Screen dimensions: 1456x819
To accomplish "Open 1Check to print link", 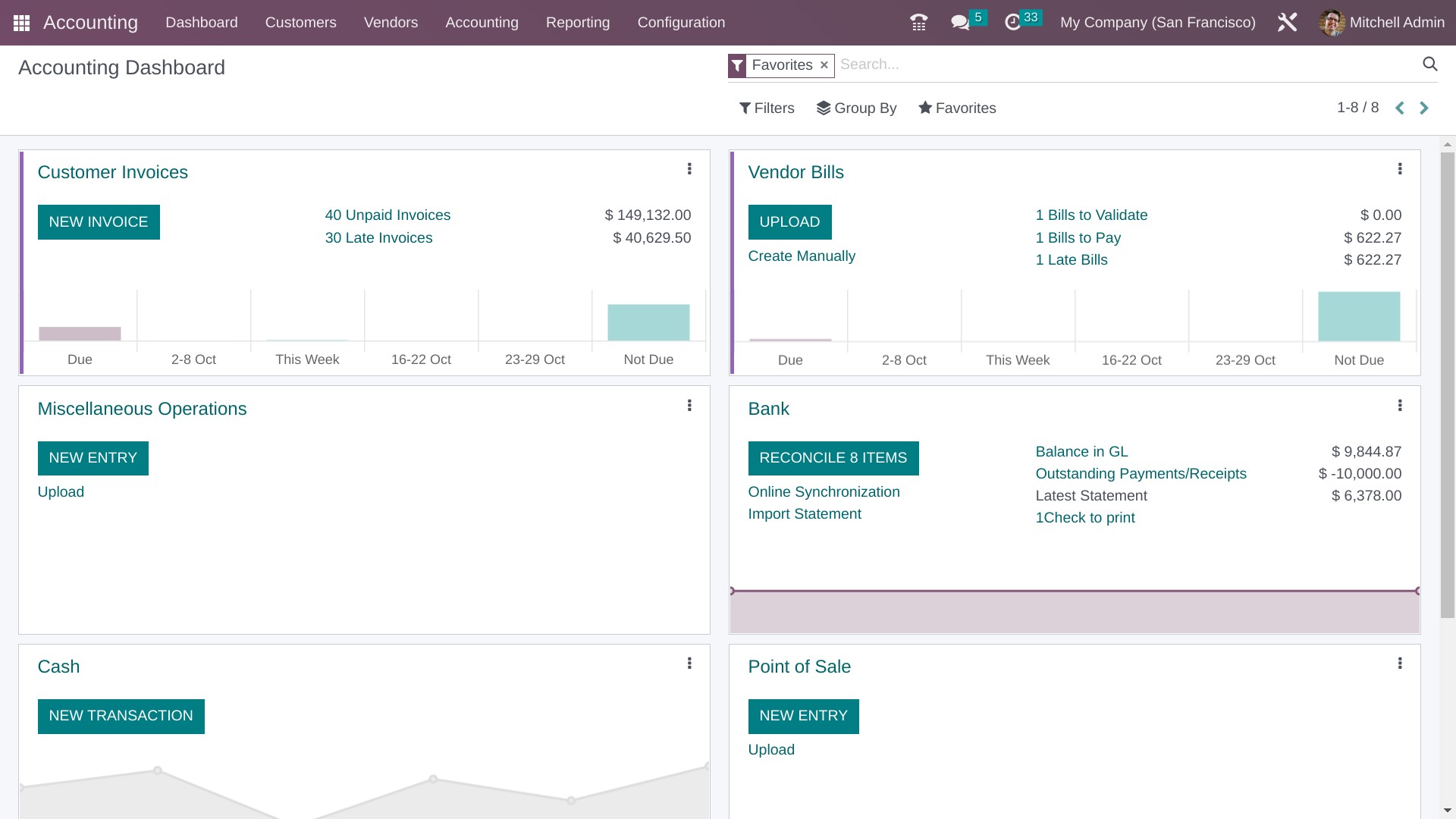I will 1085,518.
